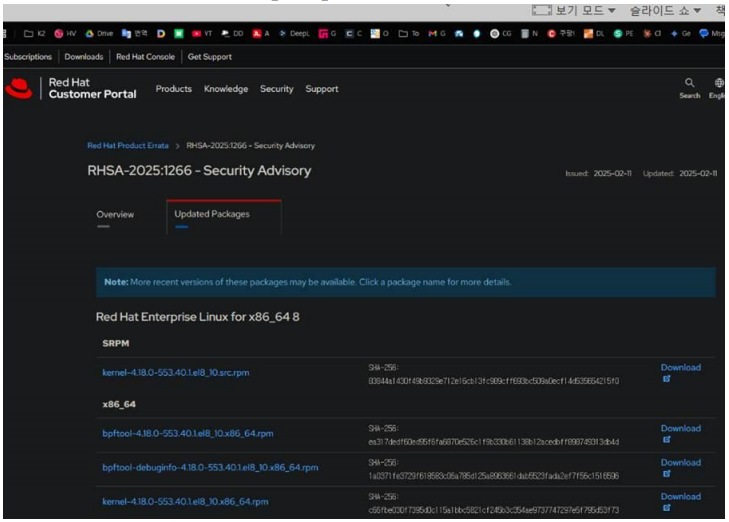The image size is (729, 522).
Task: Open the 쿠팡 bookmark
Action: point(561,33)
